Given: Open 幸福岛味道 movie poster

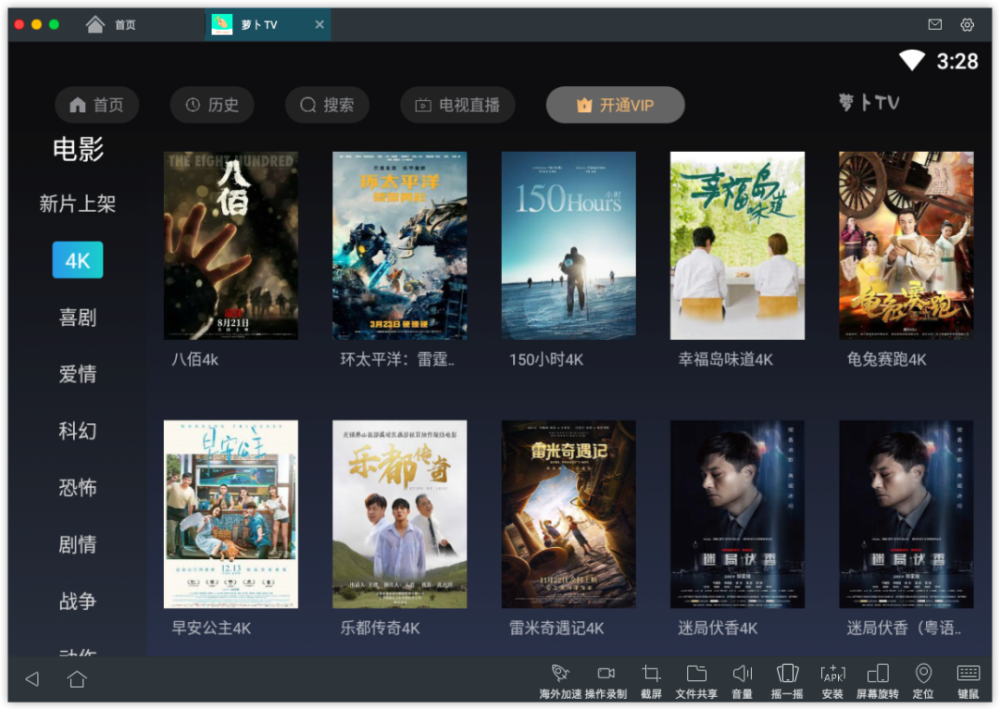Looking at the screenshot, I should pyautogui.click(x=737, y=246).
